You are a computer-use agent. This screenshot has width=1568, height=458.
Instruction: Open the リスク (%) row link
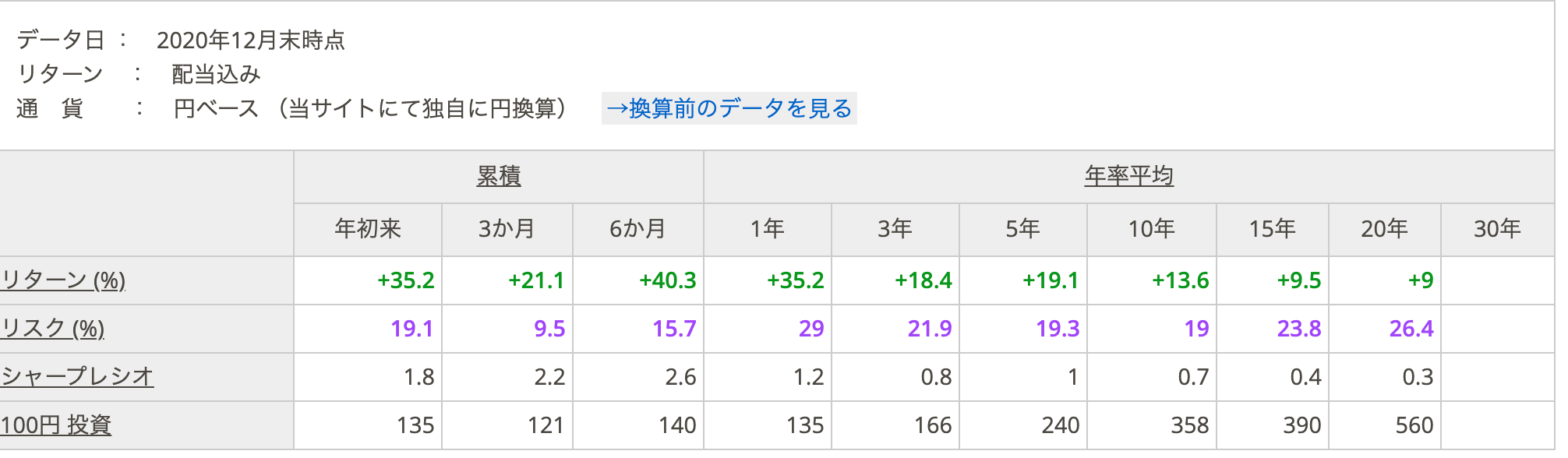pos(53,329)
